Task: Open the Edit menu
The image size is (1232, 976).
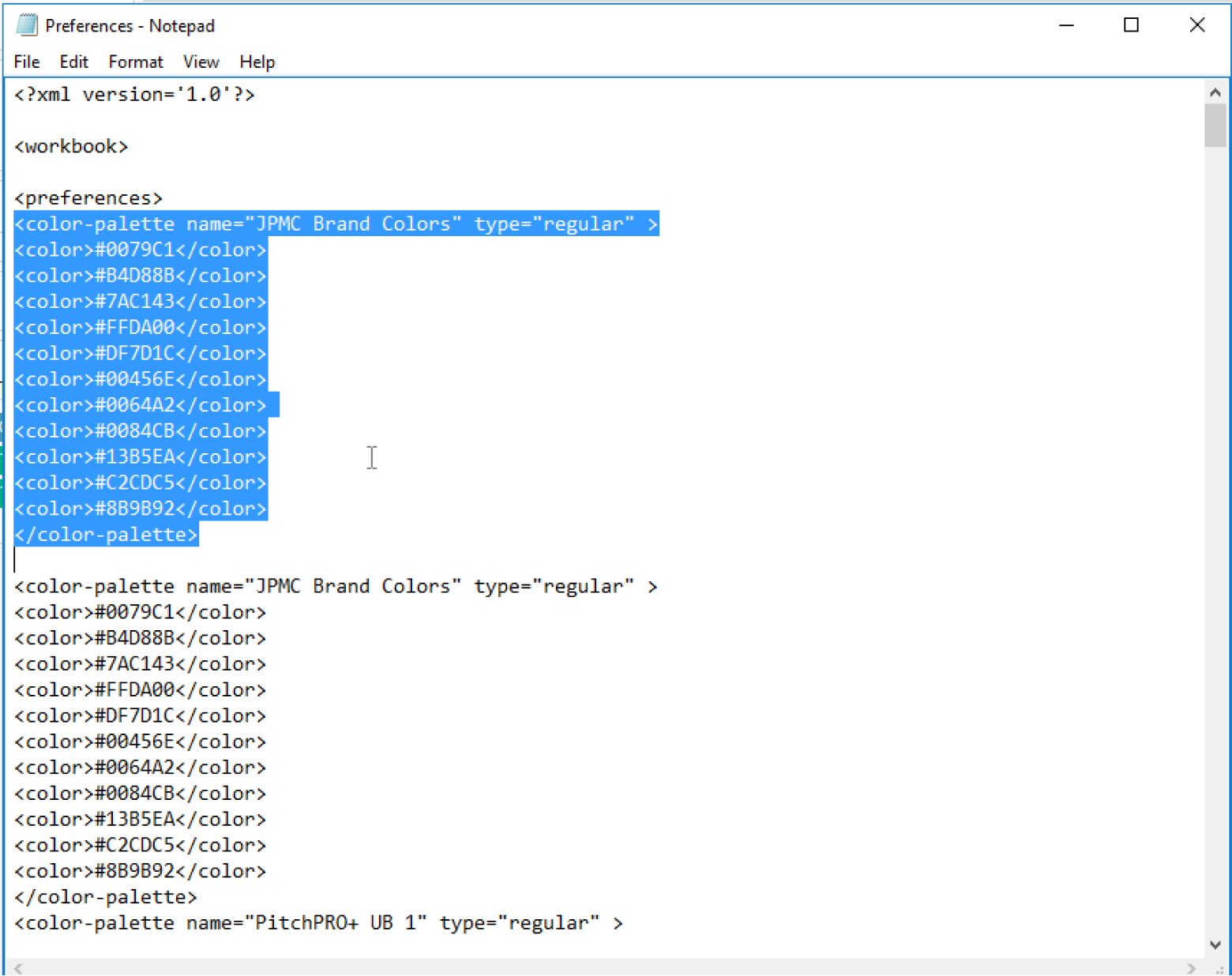Action: coord(73,62)
